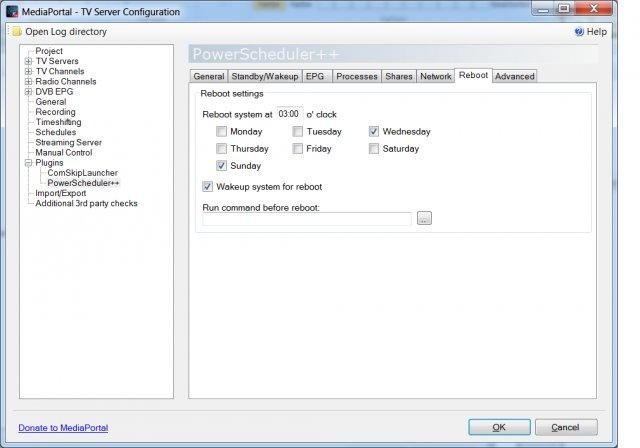Uncheck Sunday reboot checkbox
The height and width of the screenshot is (448, 640).
click(221, 166)
